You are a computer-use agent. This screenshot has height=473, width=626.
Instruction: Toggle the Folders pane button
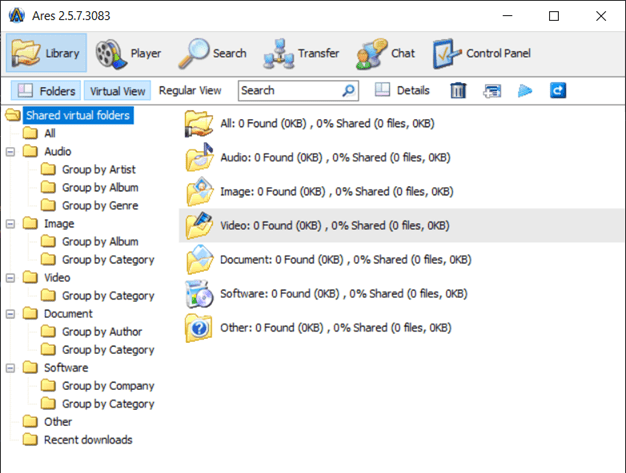point(46,91)
